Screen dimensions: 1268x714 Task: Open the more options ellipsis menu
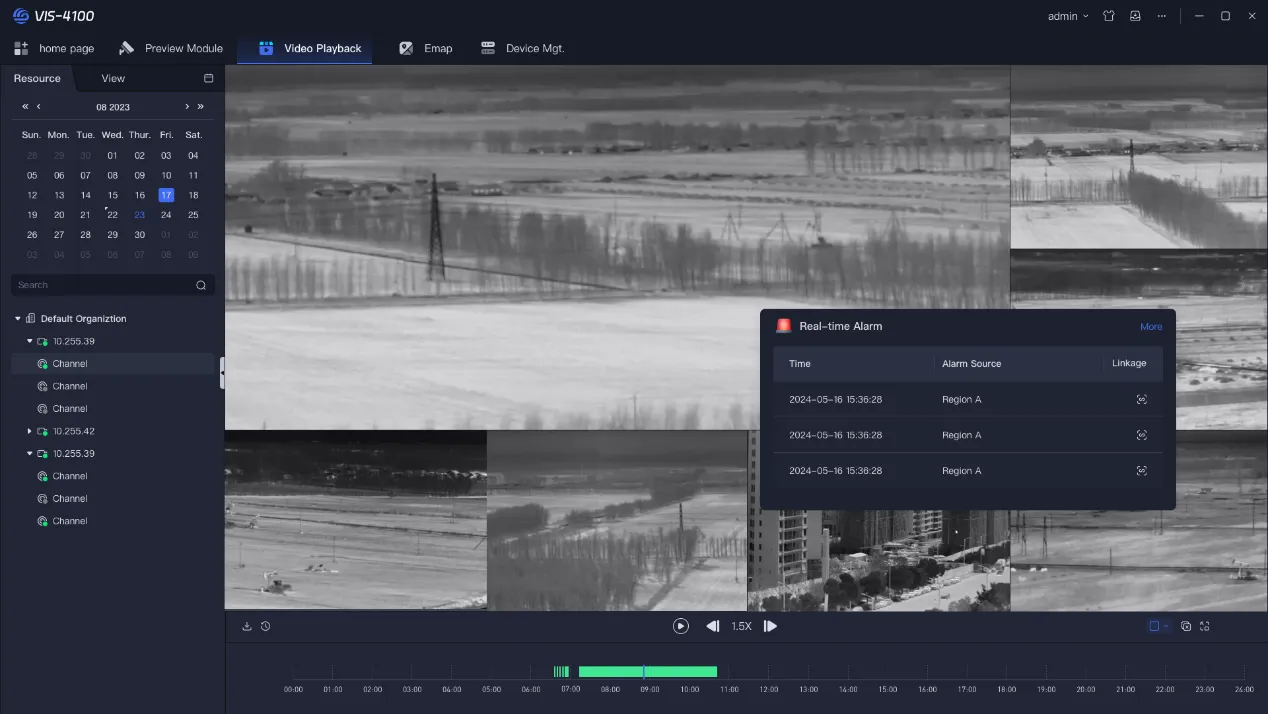(1162, 16)
